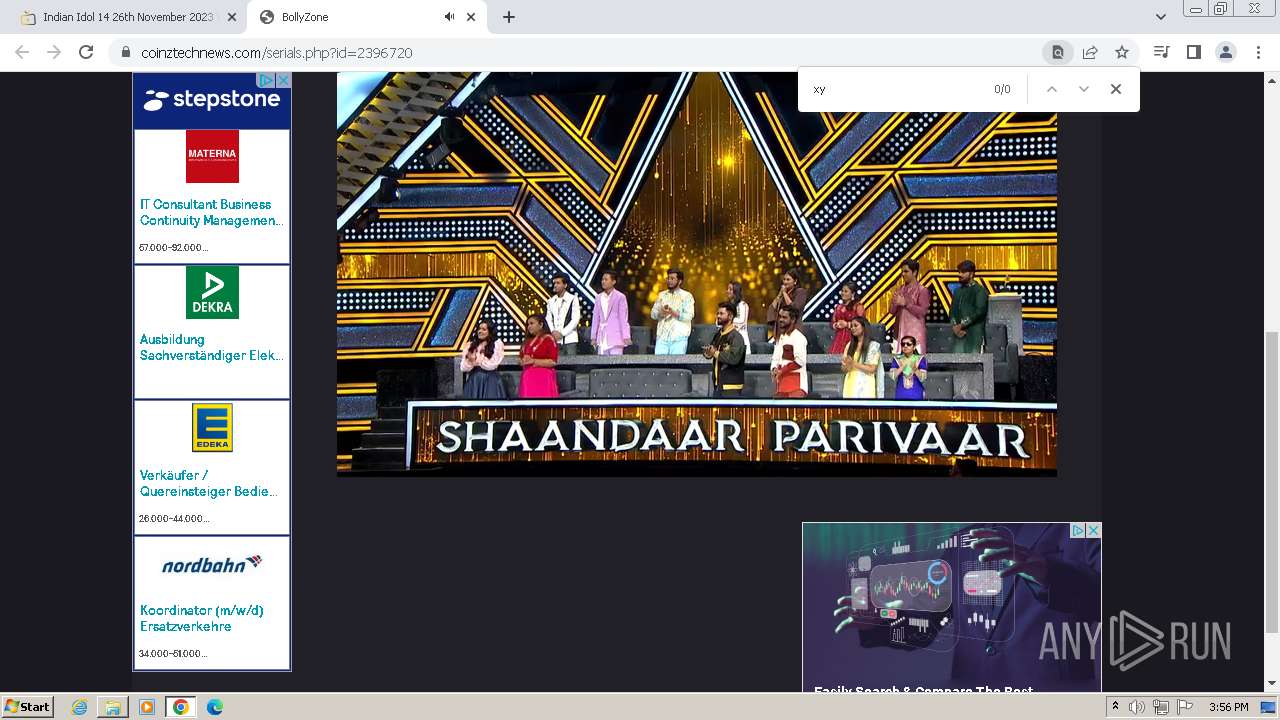1280x720 pixels.
Task: Open the Chrome profile menu
Action: point(1225,53)
